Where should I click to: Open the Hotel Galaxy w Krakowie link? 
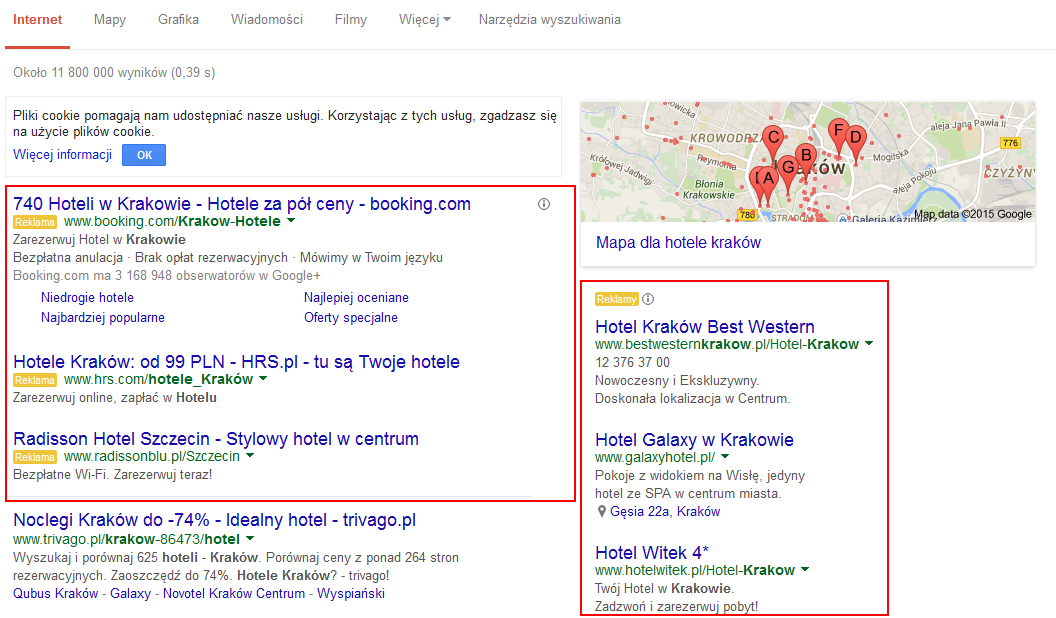coord(694,440)
